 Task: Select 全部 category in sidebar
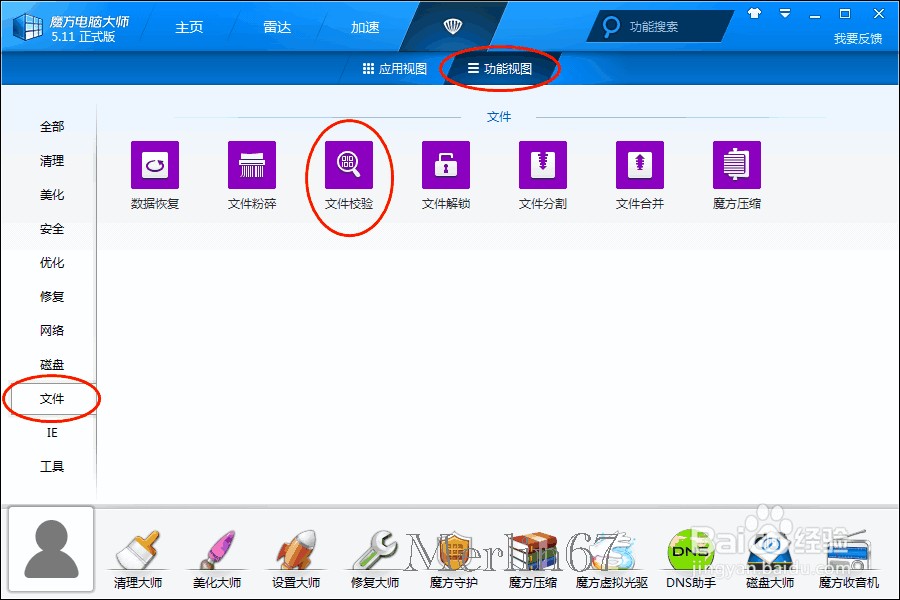click(52, 127)
